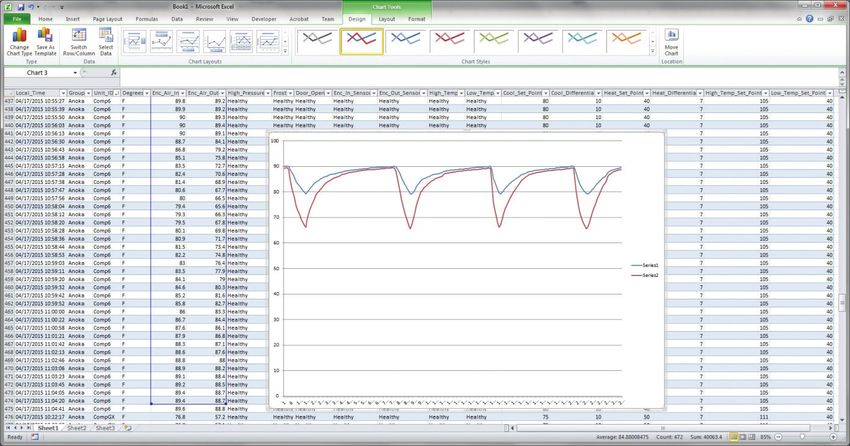Open the Name Box dropdown
Image resolution: width=850 pixels, height=446 pixels.
pos(75,73)
